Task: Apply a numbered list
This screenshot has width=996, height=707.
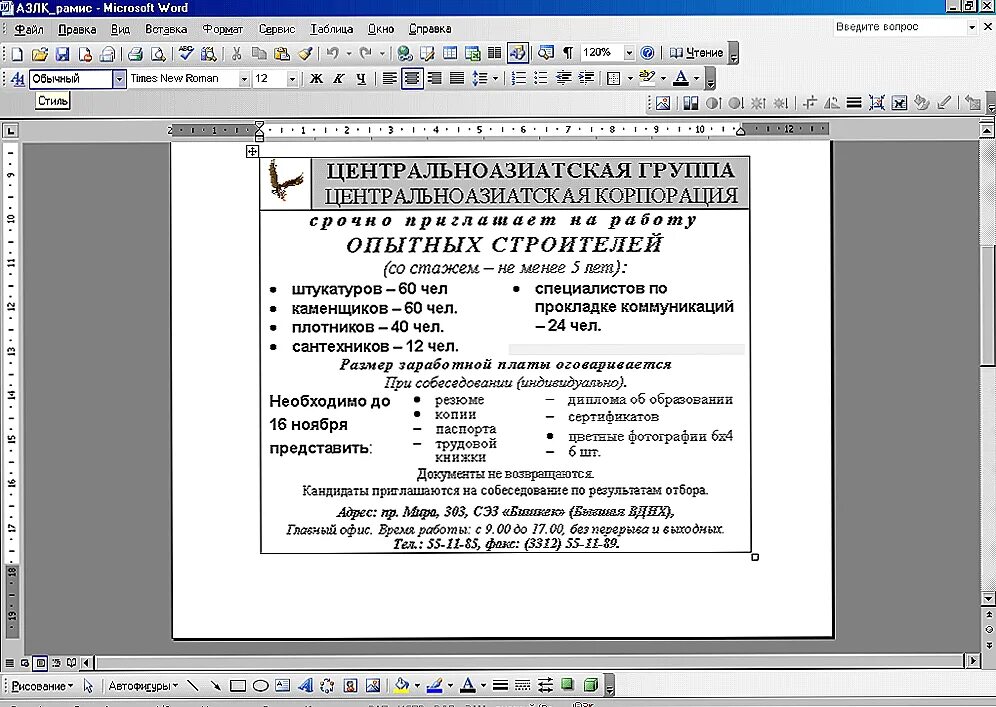Action: 519,79
